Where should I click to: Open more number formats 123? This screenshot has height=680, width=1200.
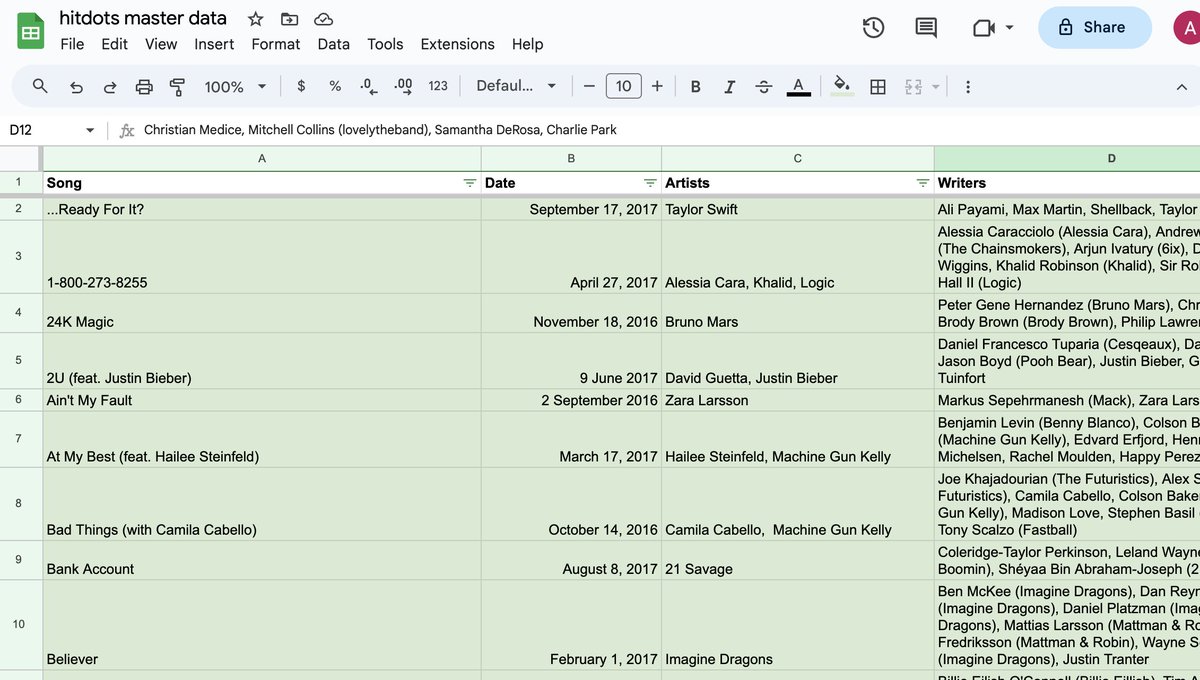click(438, 86)
